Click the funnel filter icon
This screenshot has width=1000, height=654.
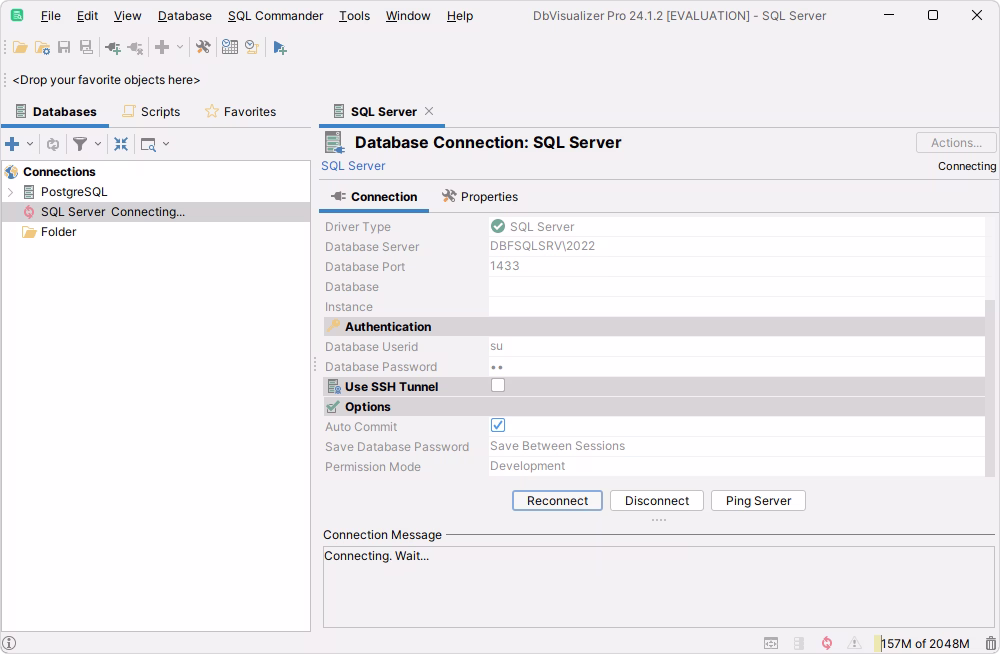pyautogui.click(x=80, y=144)
